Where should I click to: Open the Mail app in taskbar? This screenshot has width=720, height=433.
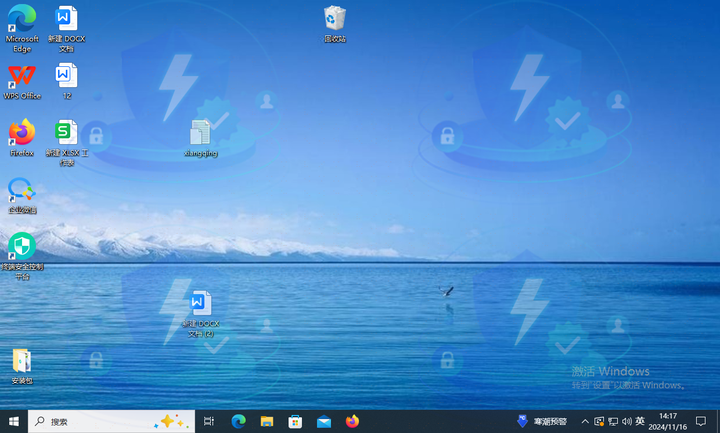[323, 422]
